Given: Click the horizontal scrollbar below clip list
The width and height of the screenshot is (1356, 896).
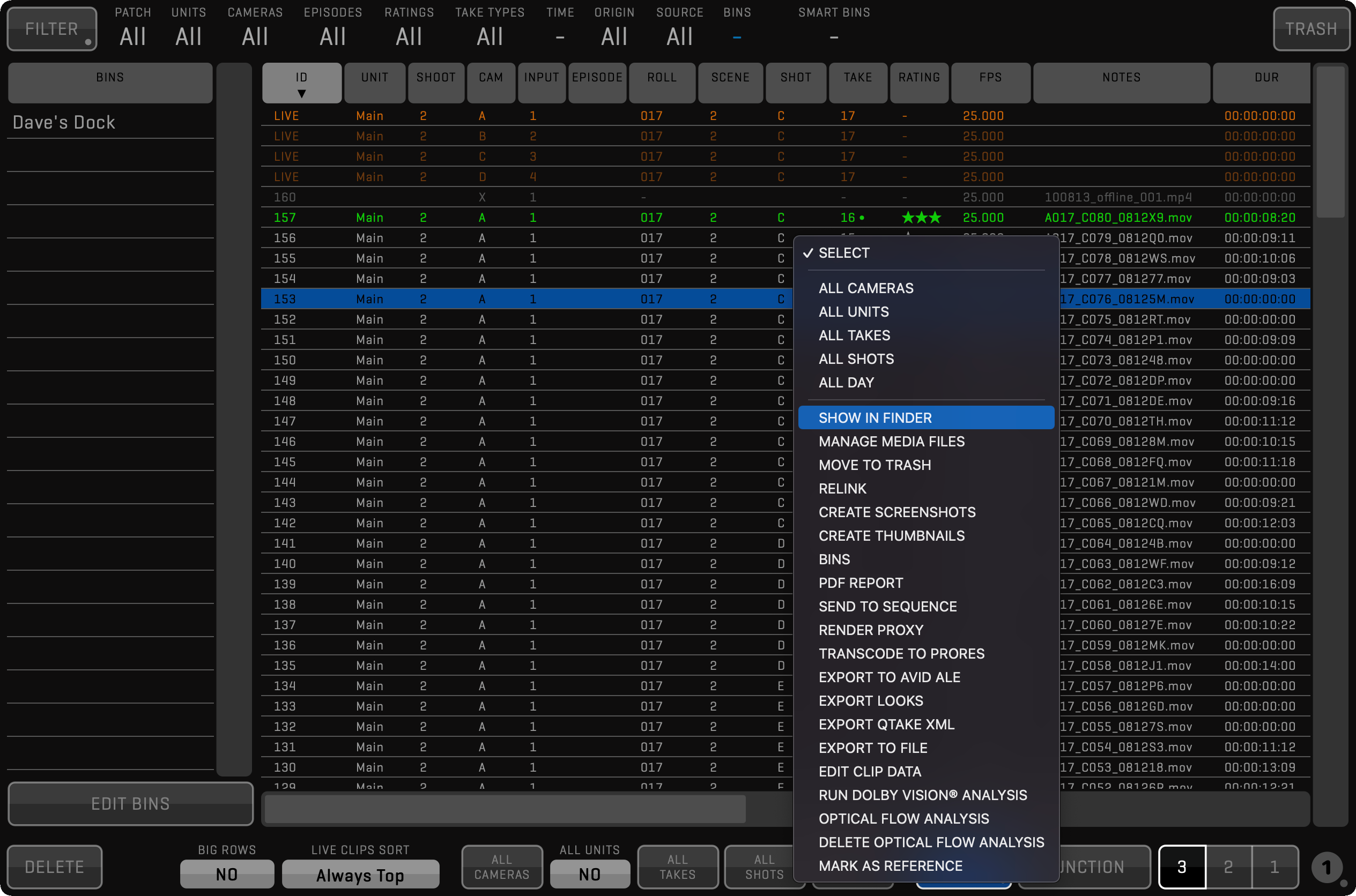Looking at the screenshot, I should coord(506,809).
